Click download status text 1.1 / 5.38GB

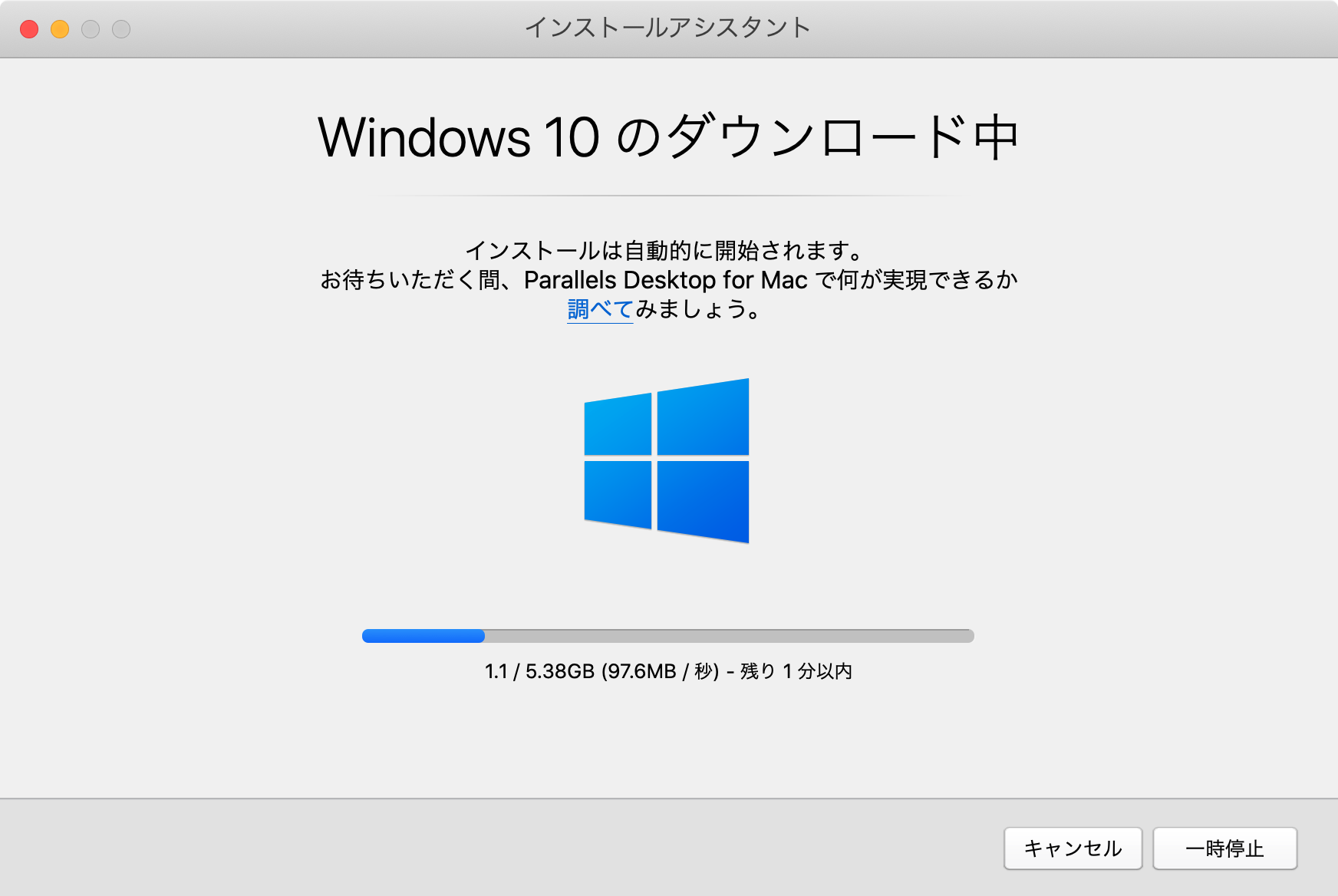pyautogui.click(x=540, y=671)
